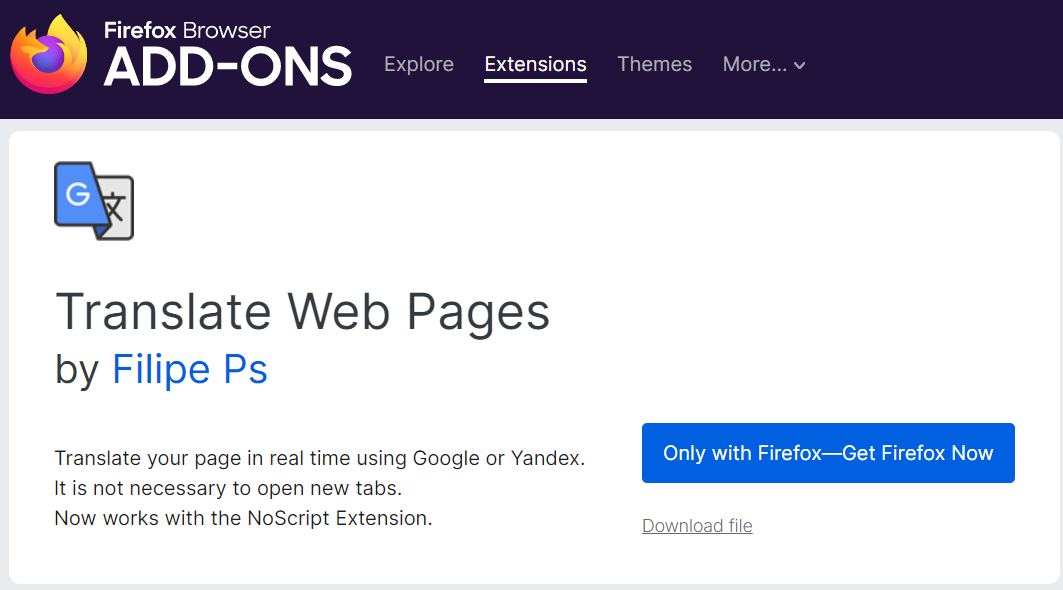Select the Extensions navigation item
1063x590 pixels.
[536, 64]
